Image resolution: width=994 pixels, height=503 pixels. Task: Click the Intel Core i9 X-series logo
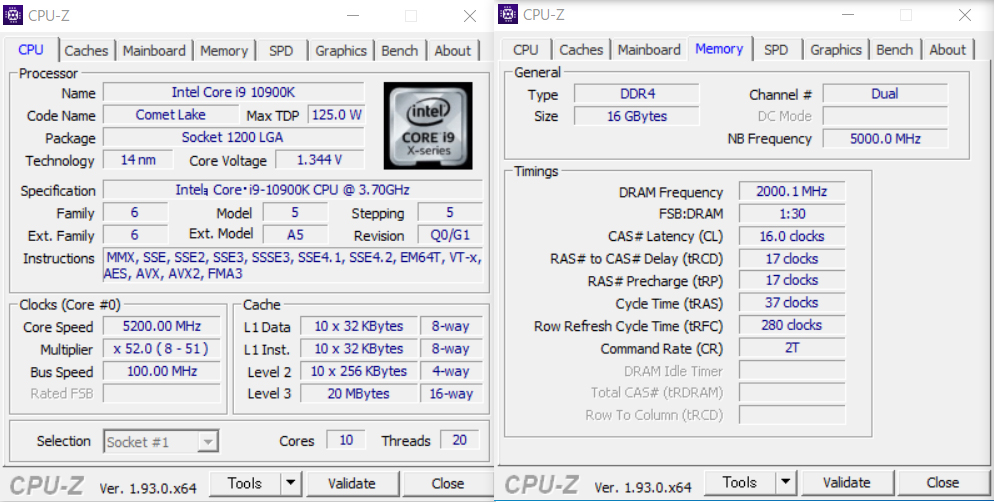[x=428, y=126]
